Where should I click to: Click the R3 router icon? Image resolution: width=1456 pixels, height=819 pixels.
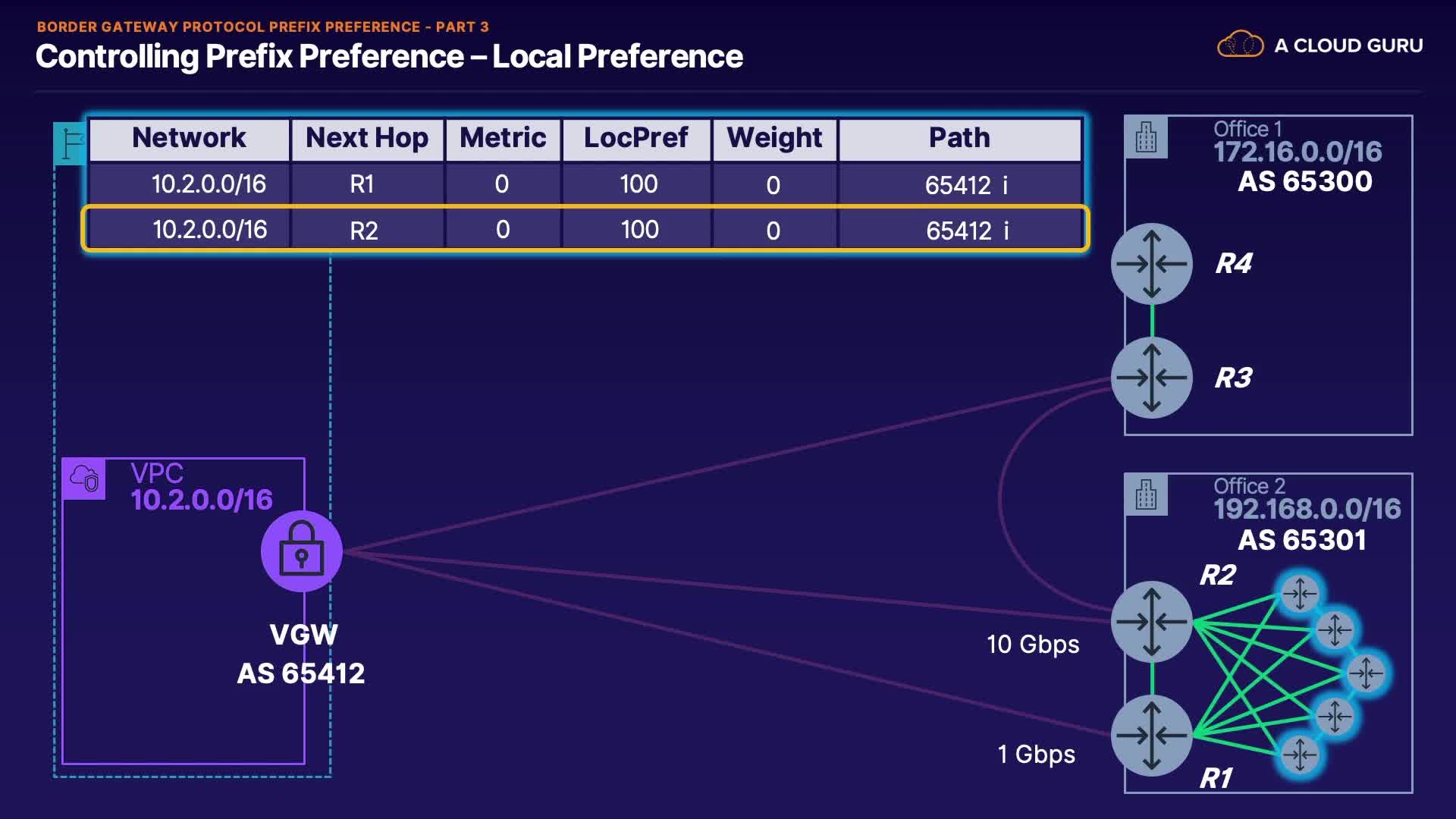tap(1151, 377)
